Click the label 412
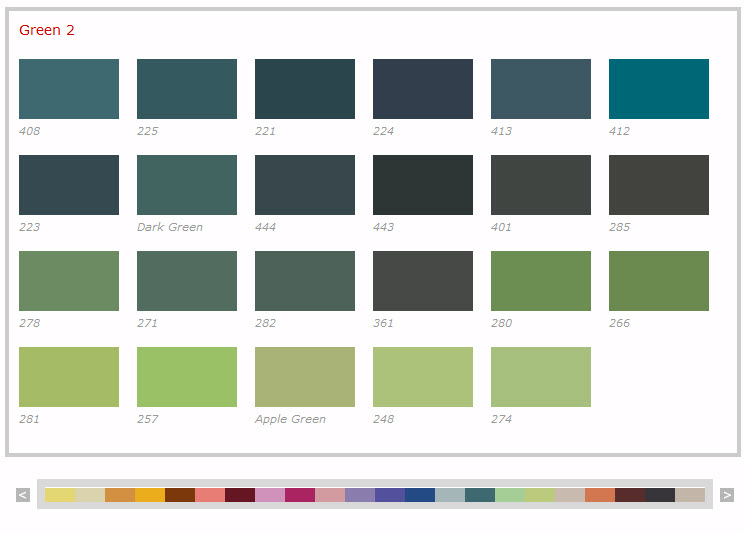The image size is (745, 534). click(620, 131)
